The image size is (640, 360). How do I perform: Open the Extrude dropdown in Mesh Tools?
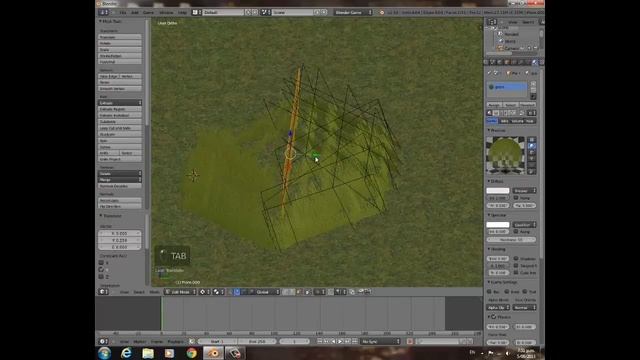(x=120, y=103)
